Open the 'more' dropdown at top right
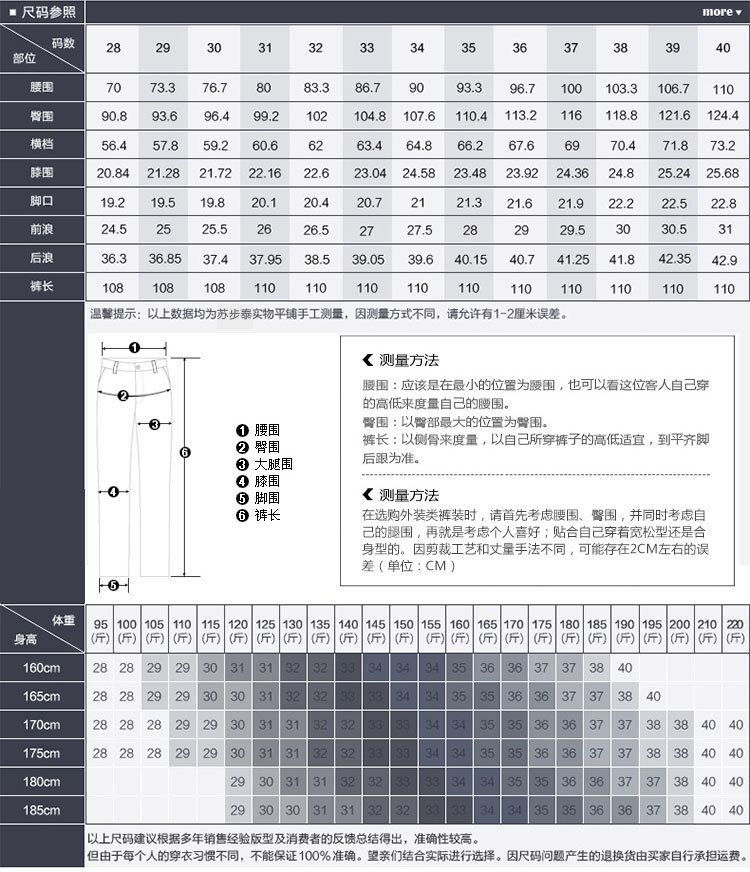The width and height of the screenshot is (750, 872). 721,12
